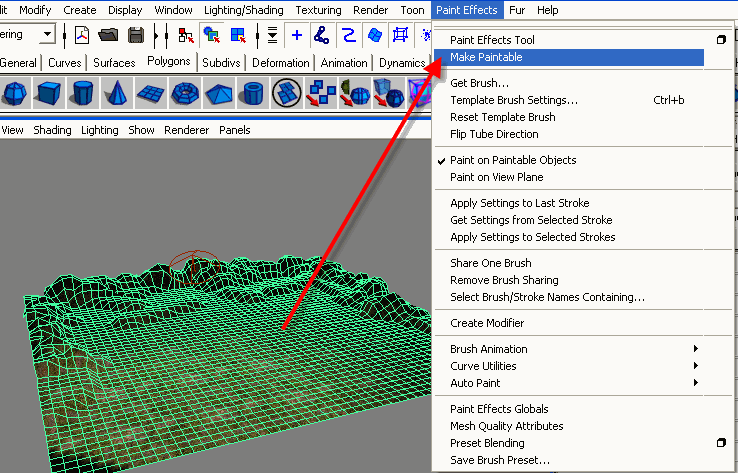
Task: Click the polygon sphere shelf icon
Action: tap(14, 94)
